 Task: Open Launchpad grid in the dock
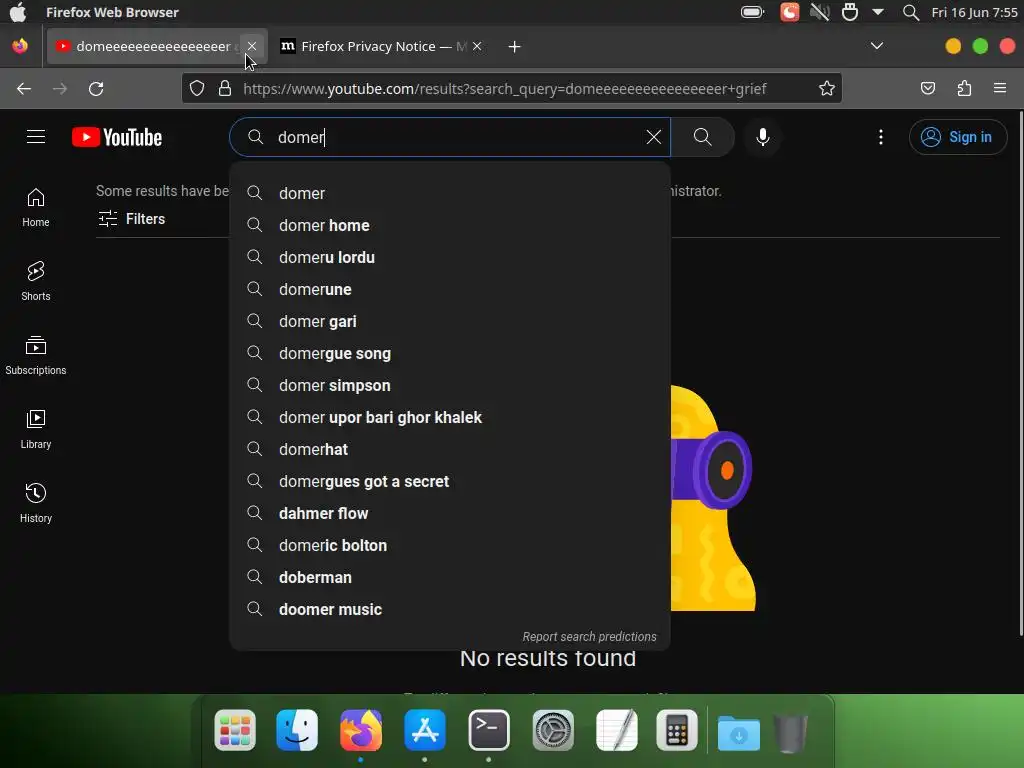click(235, 730)
